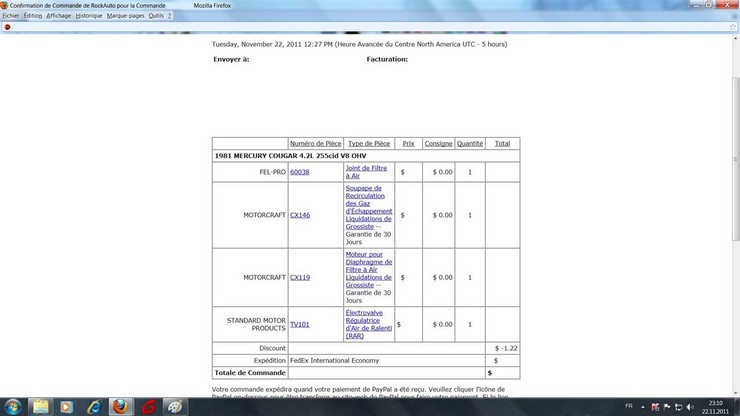Open the Joint de Filtre à Air link
Image resolution: width=740 pixels, height=416 pixels.
[x=366, y=172]
